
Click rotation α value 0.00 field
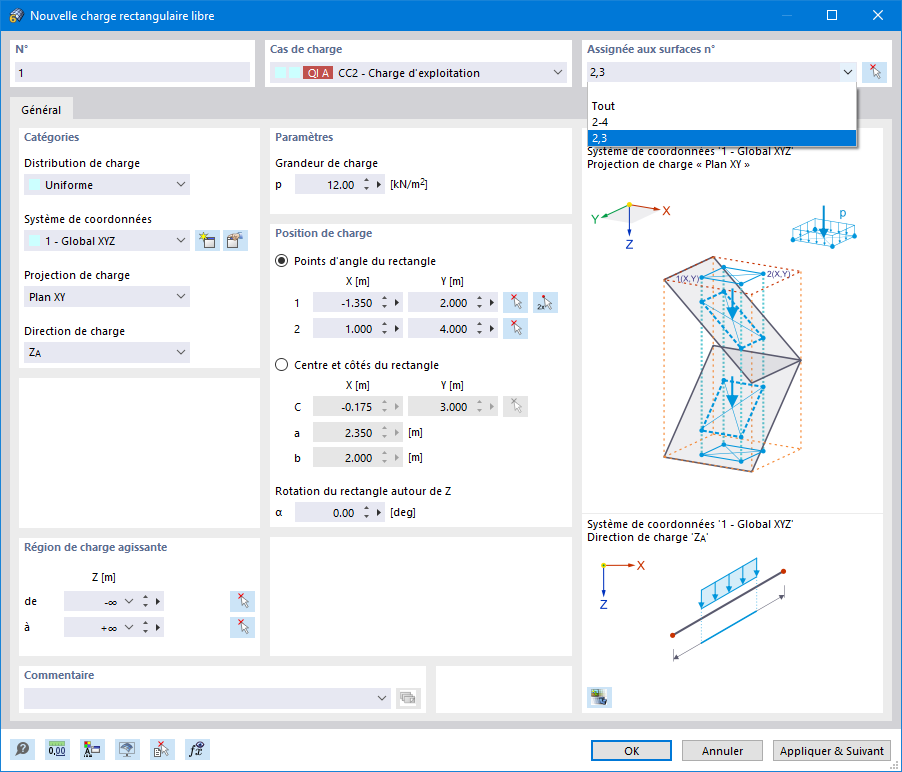click(x=328, y=512)
